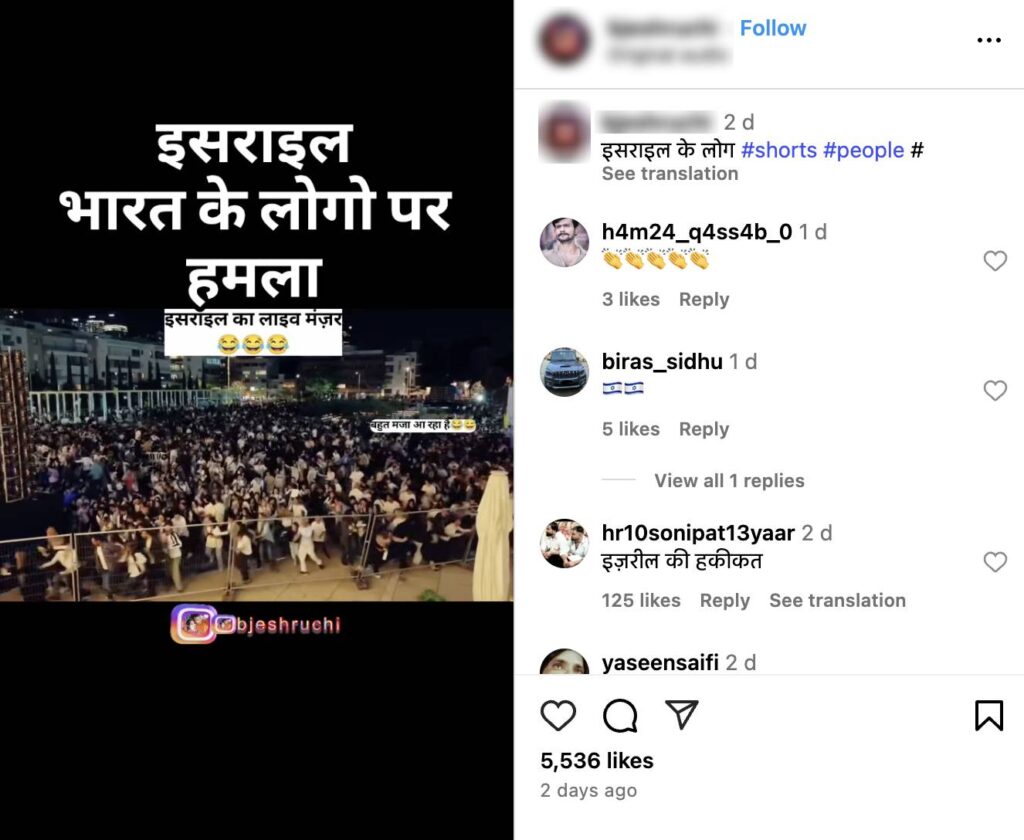Follow the post author
The height and width of the screenshot is (840, 1024).
coord(773,28)
